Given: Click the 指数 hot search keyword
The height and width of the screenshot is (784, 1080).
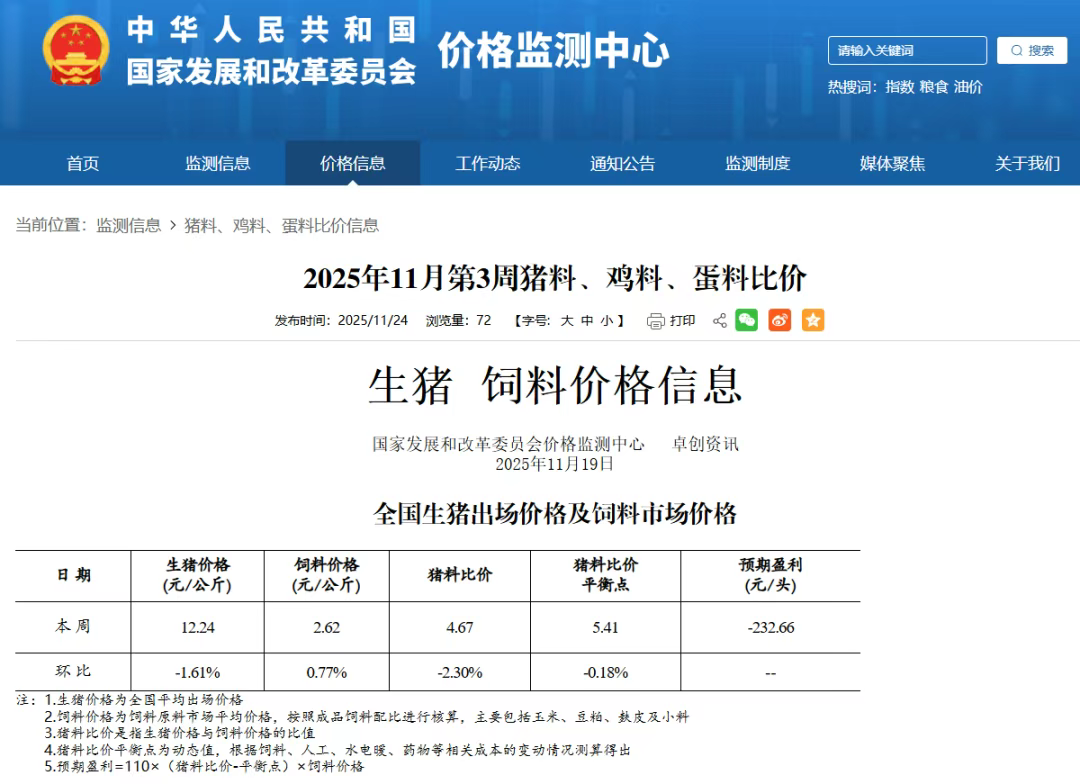Looking at the screenshot, I should tap(900, 87).
